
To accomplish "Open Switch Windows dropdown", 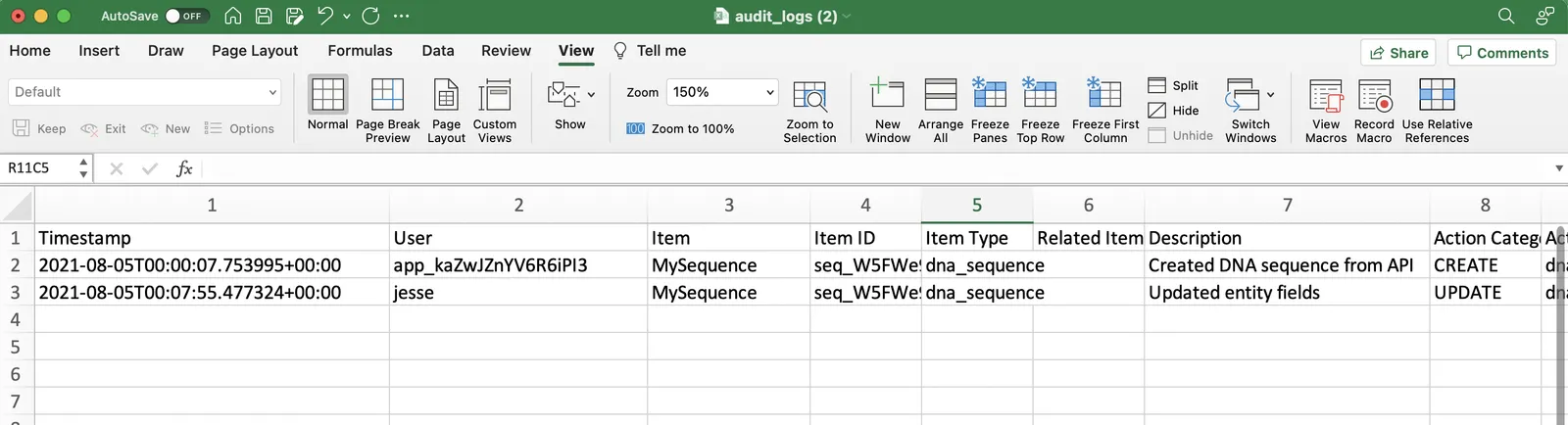I will point(1250,111).
